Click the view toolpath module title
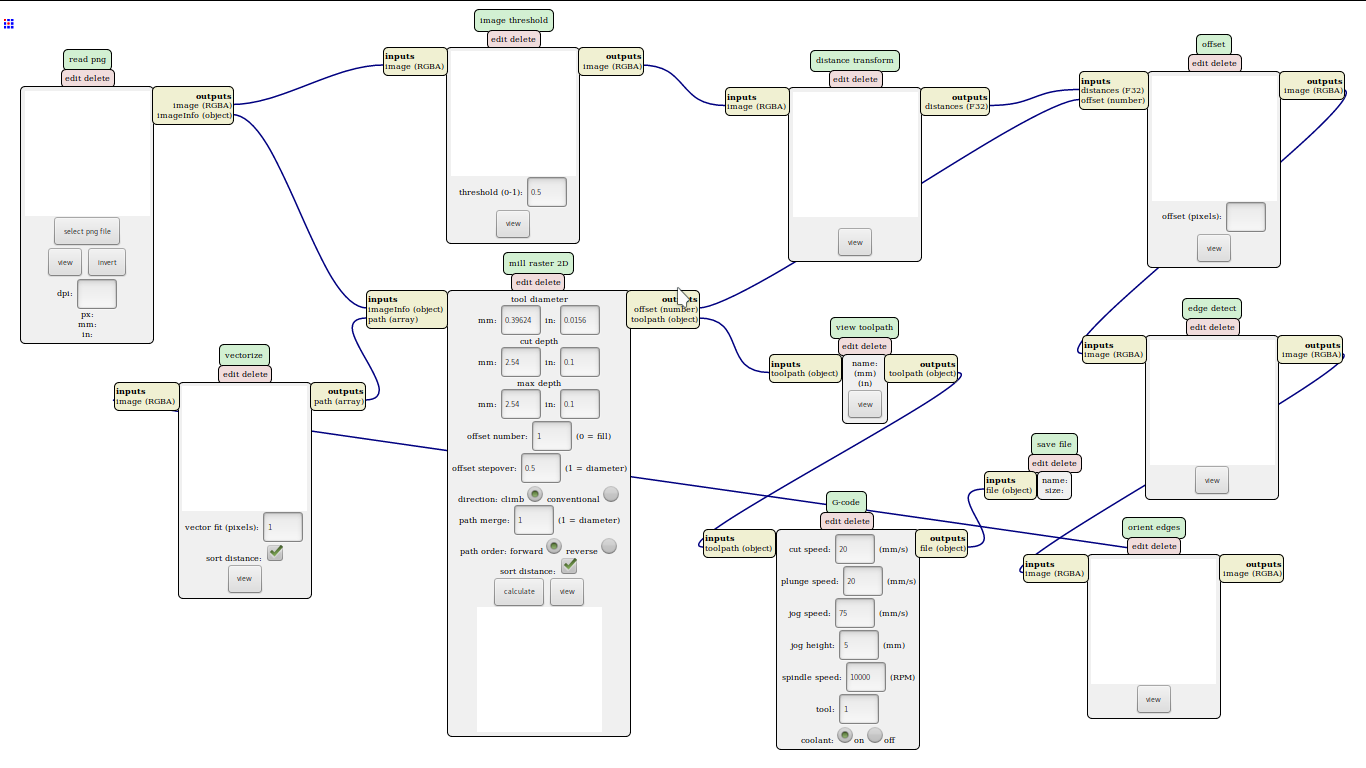1366x768 pixels. point(865,327)
